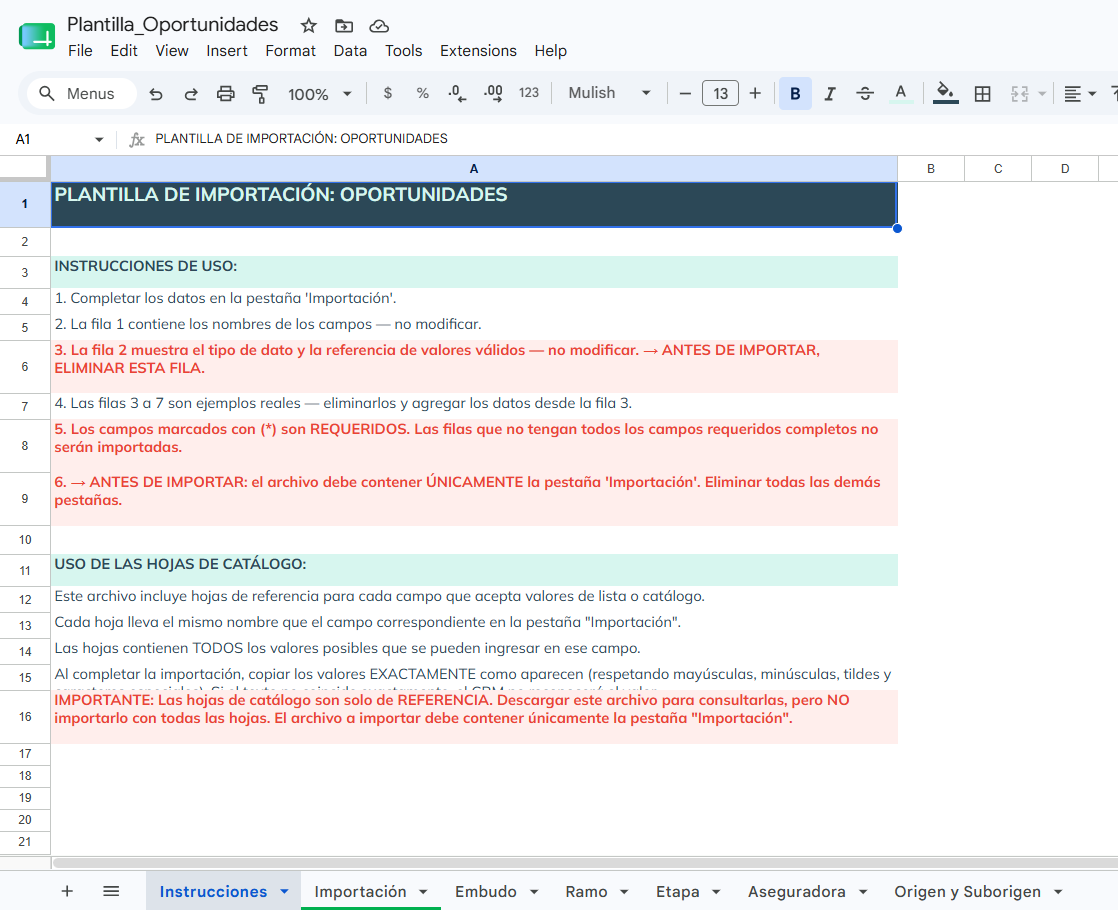
Task: Format as currency with dollar icon
Action: [388, 93]
